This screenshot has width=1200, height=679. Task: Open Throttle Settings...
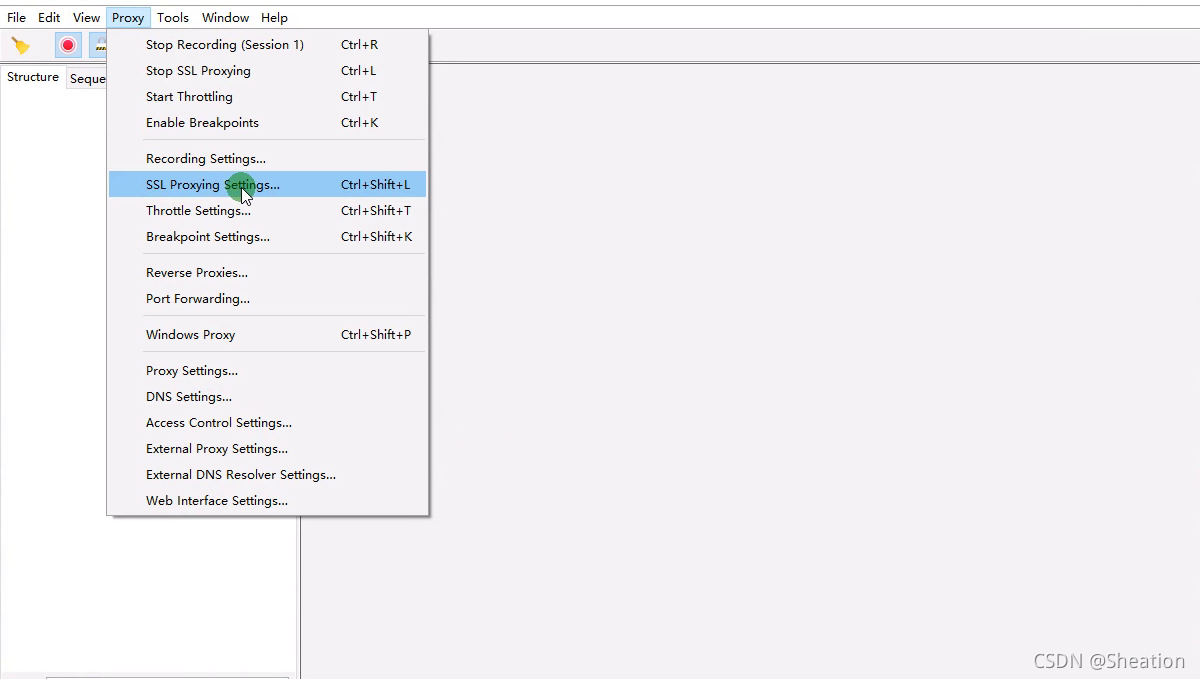(268, 211)
